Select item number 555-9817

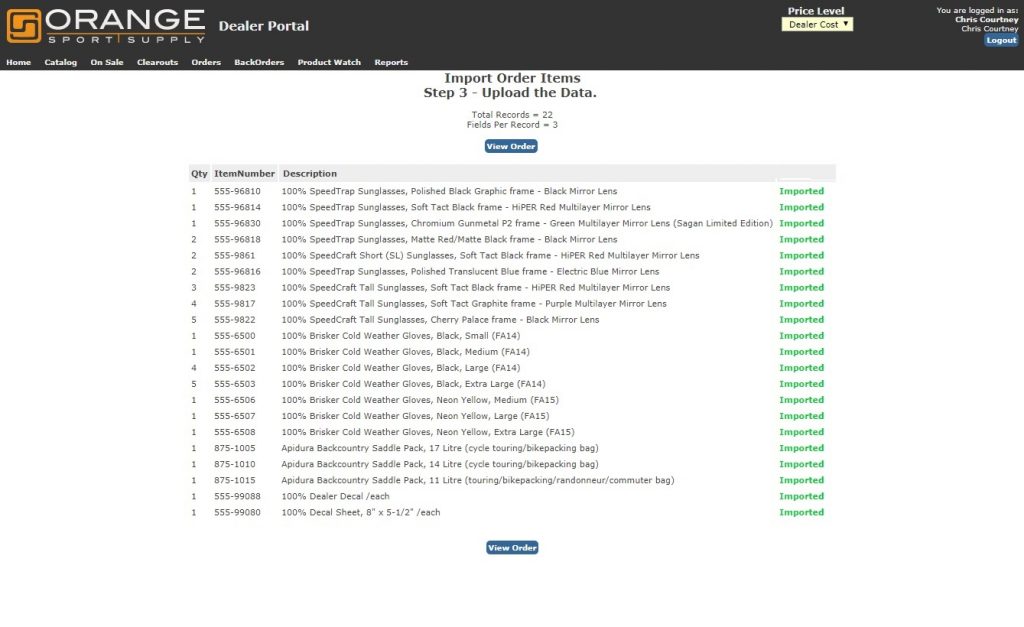point(234,304)
